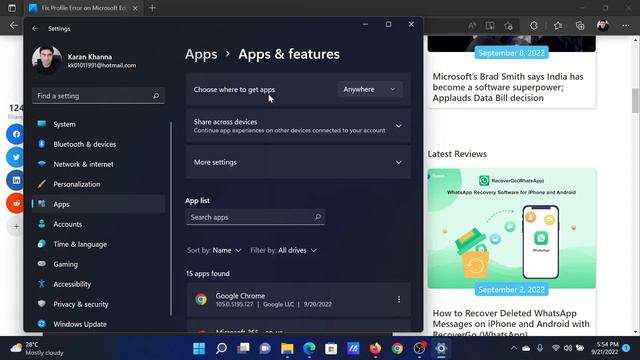
Task: Click Edge tab actions menu icon
Action: (12, 8)
